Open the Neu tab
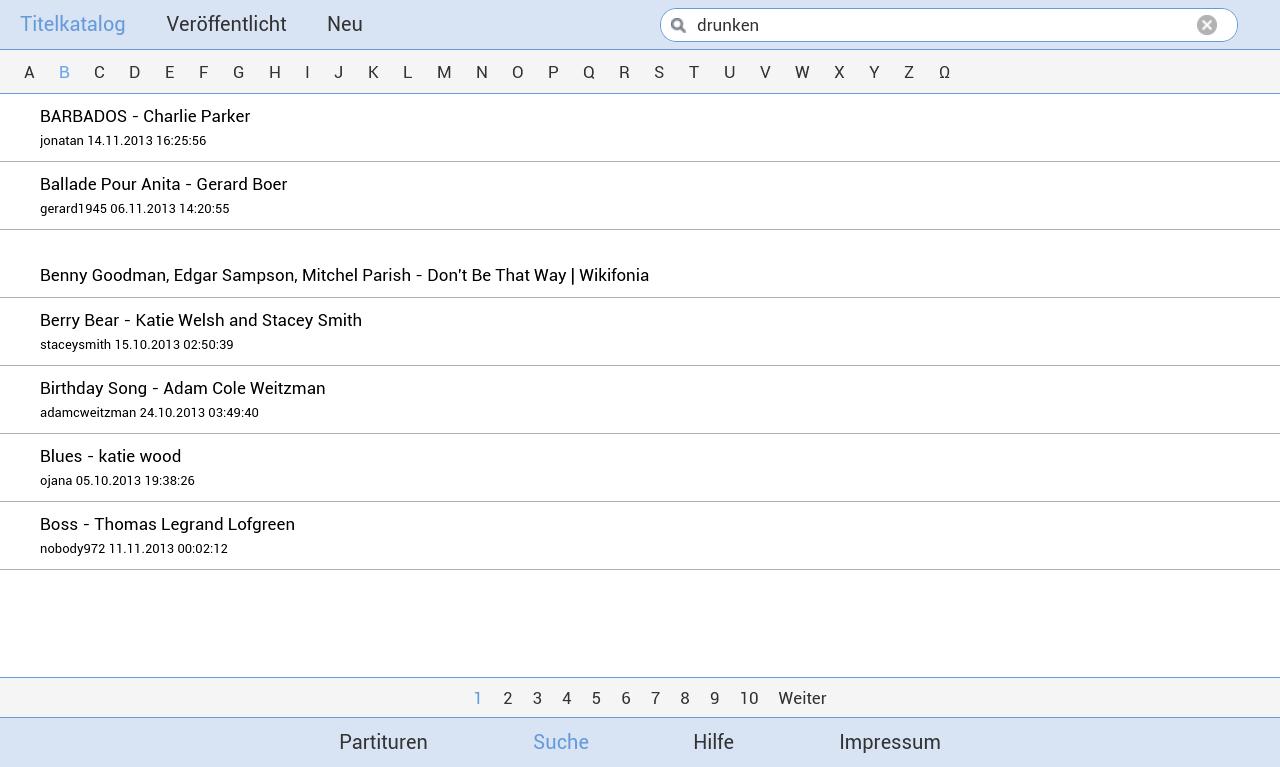Screen dimensions: 1280x767 coord(345,24)
